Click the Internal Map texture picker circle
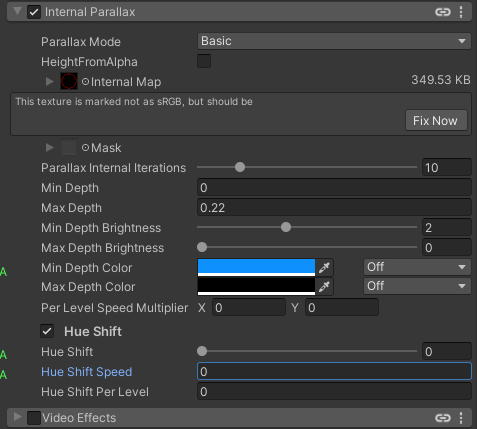Screen dimensions: 477x429 coord(86,81)
